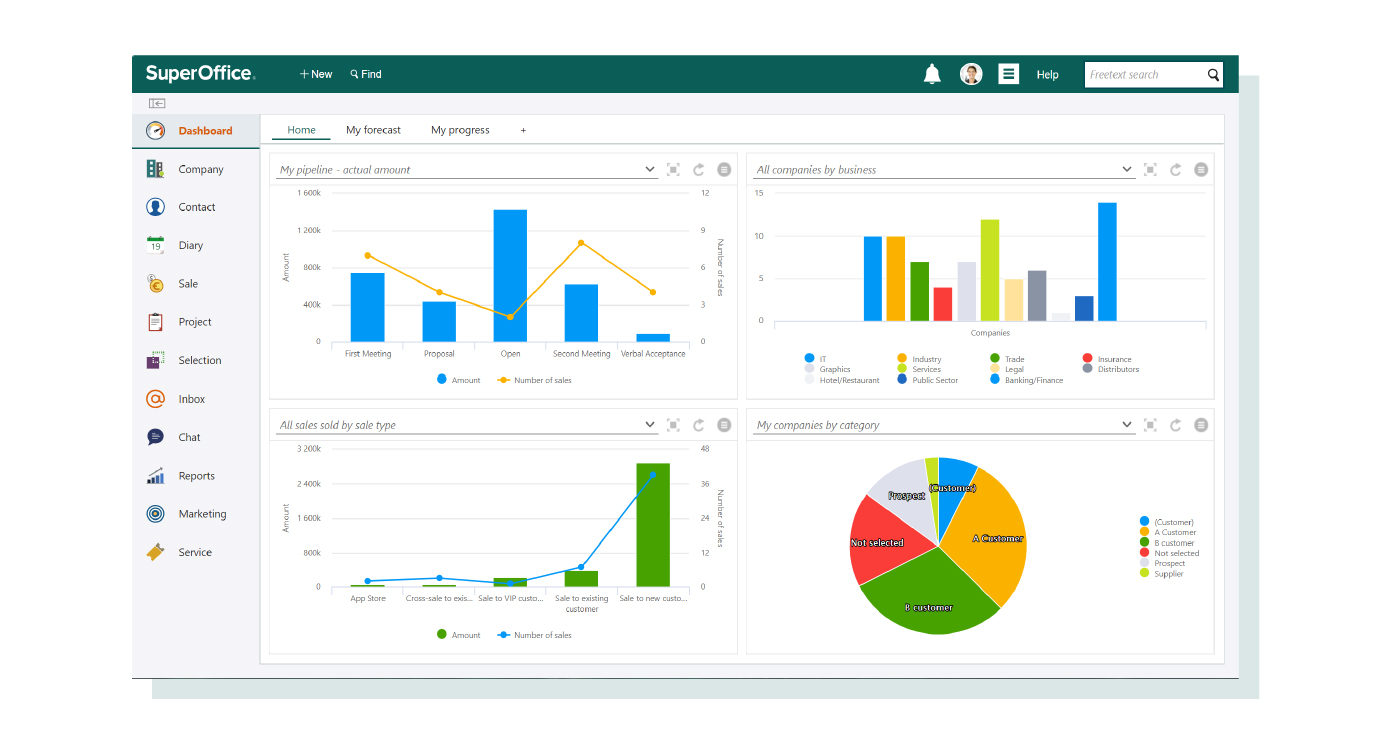The height and width of the screenshot is (755, 1381).
Task: Click the user profile avatar
Action: (x=971, y=74)
